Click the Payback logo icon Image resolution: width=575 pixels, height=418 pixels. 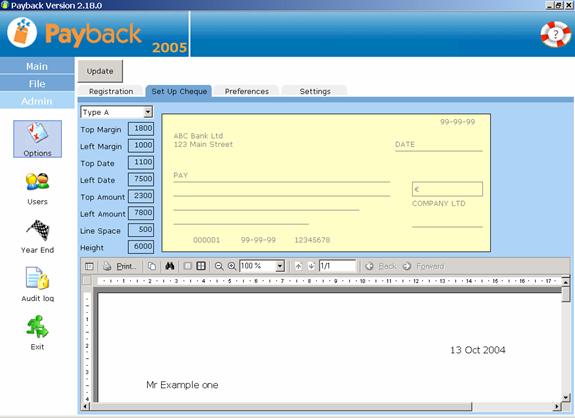coord(22,33)
